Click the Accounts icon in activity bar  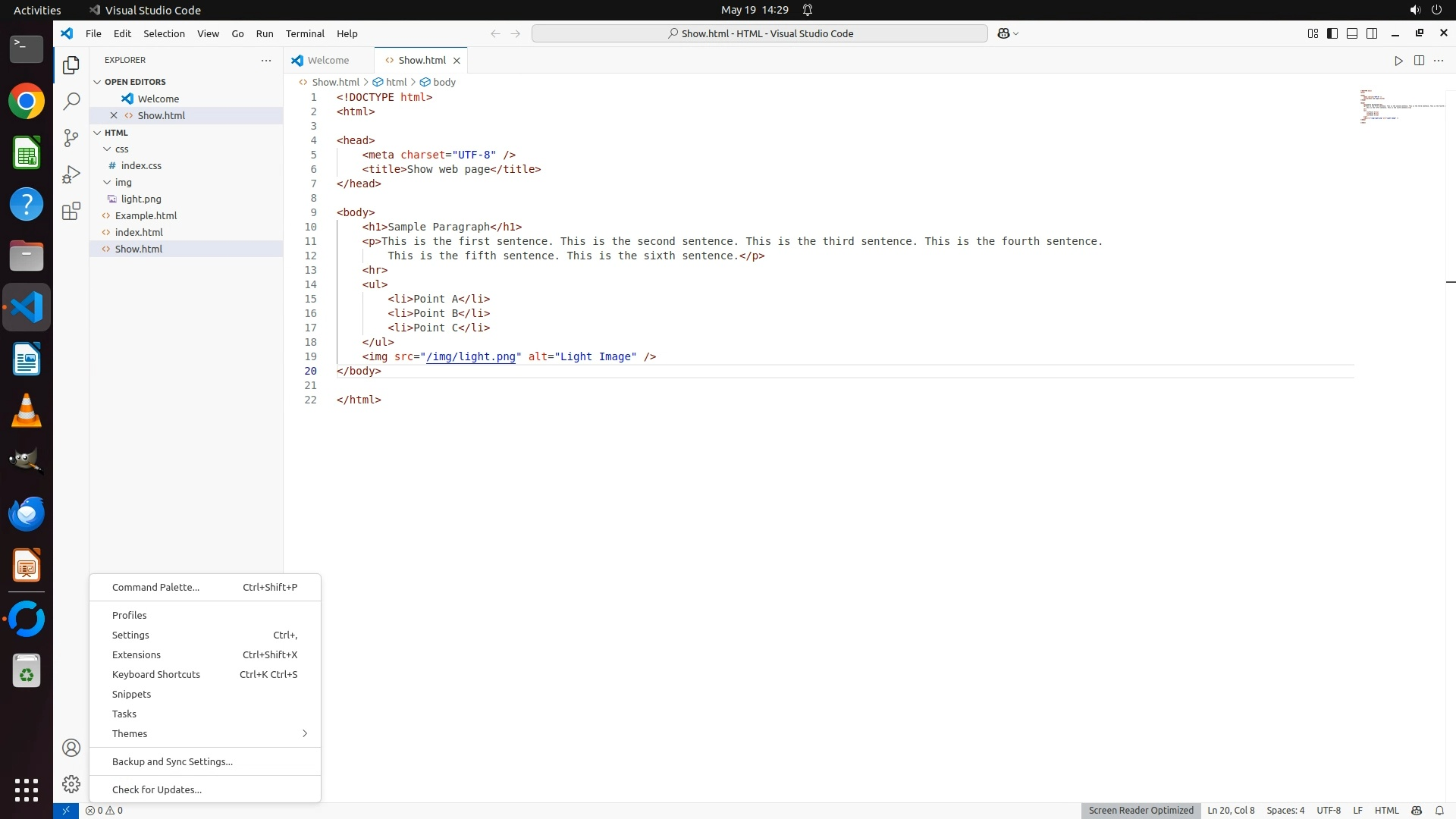pyautogui.click(x=71, y=748)
